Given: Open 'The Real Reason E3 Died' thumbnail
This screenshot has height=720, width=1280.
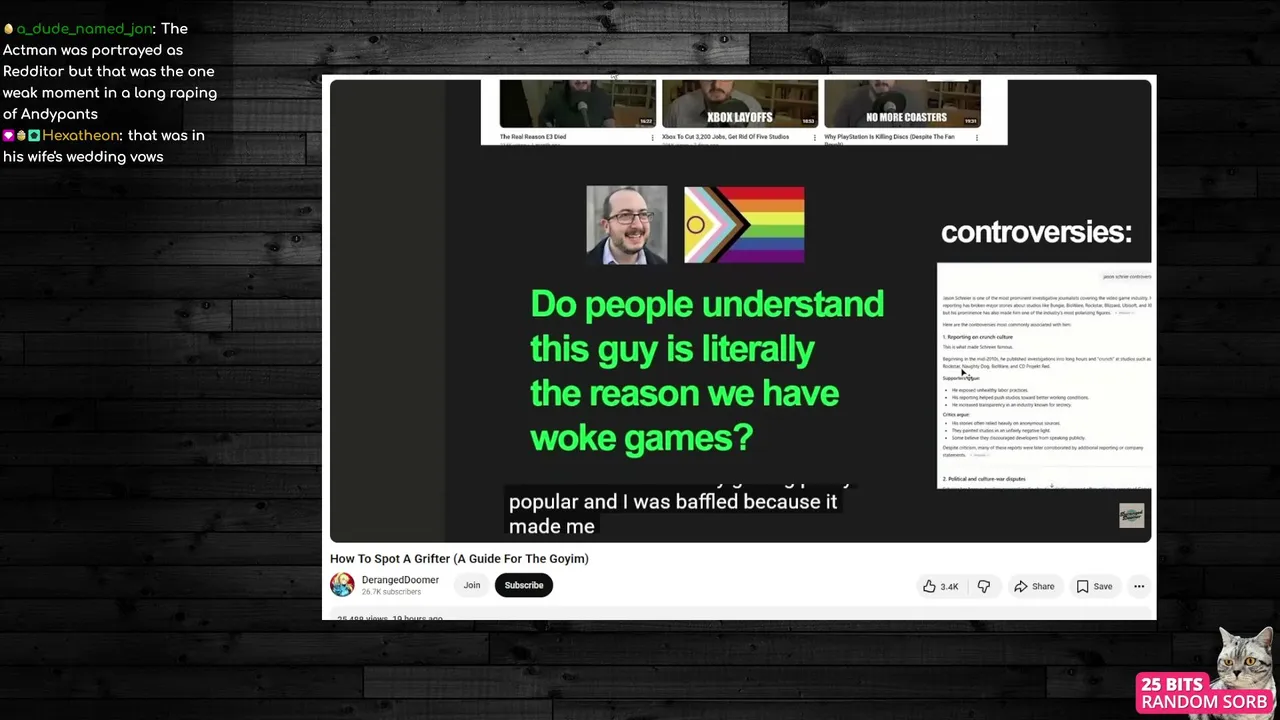Looking at the screenshot, I should point(578,104).
